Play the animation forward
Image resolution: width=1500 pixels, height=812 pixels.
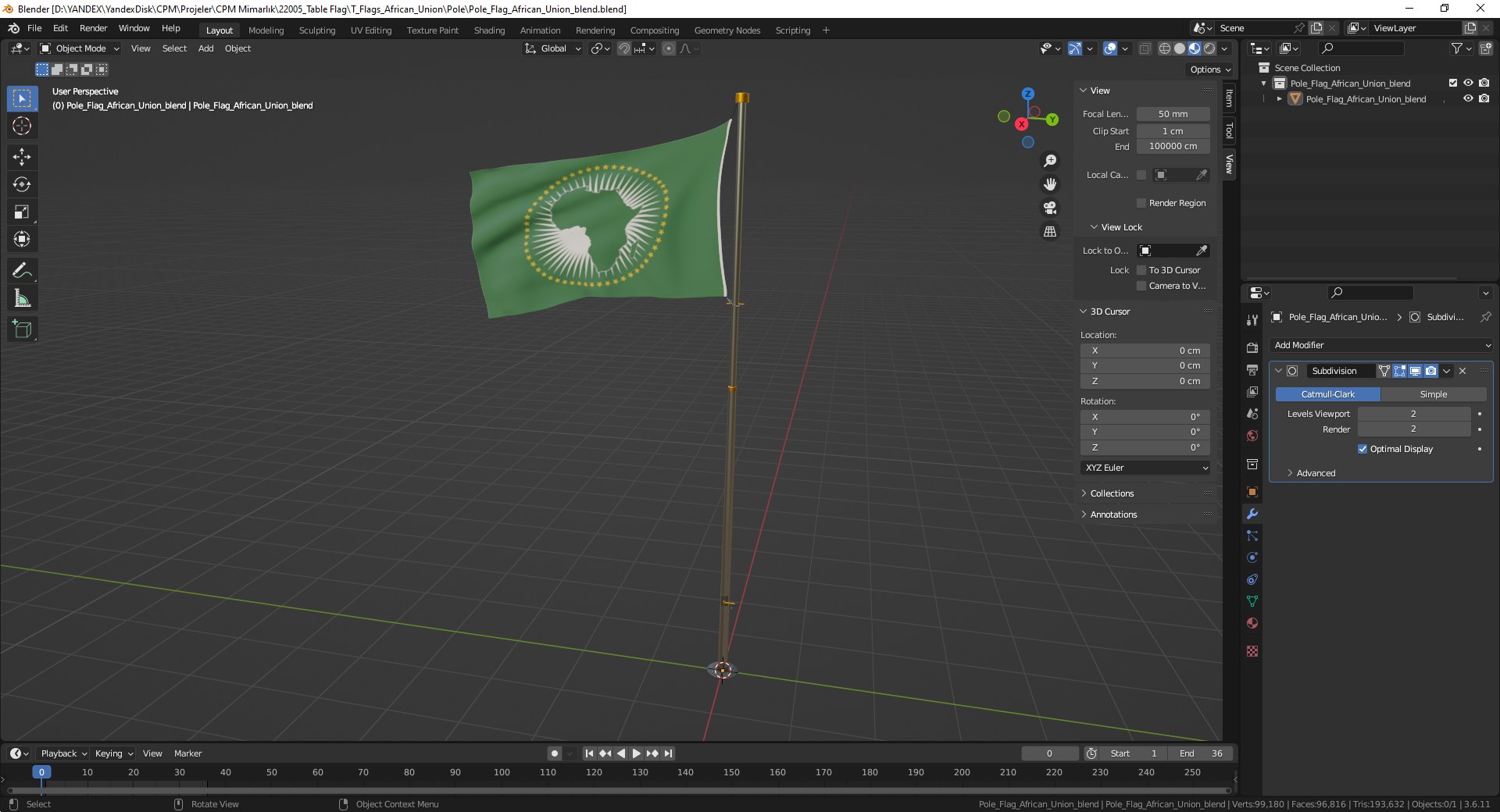[x=636, y=753]
